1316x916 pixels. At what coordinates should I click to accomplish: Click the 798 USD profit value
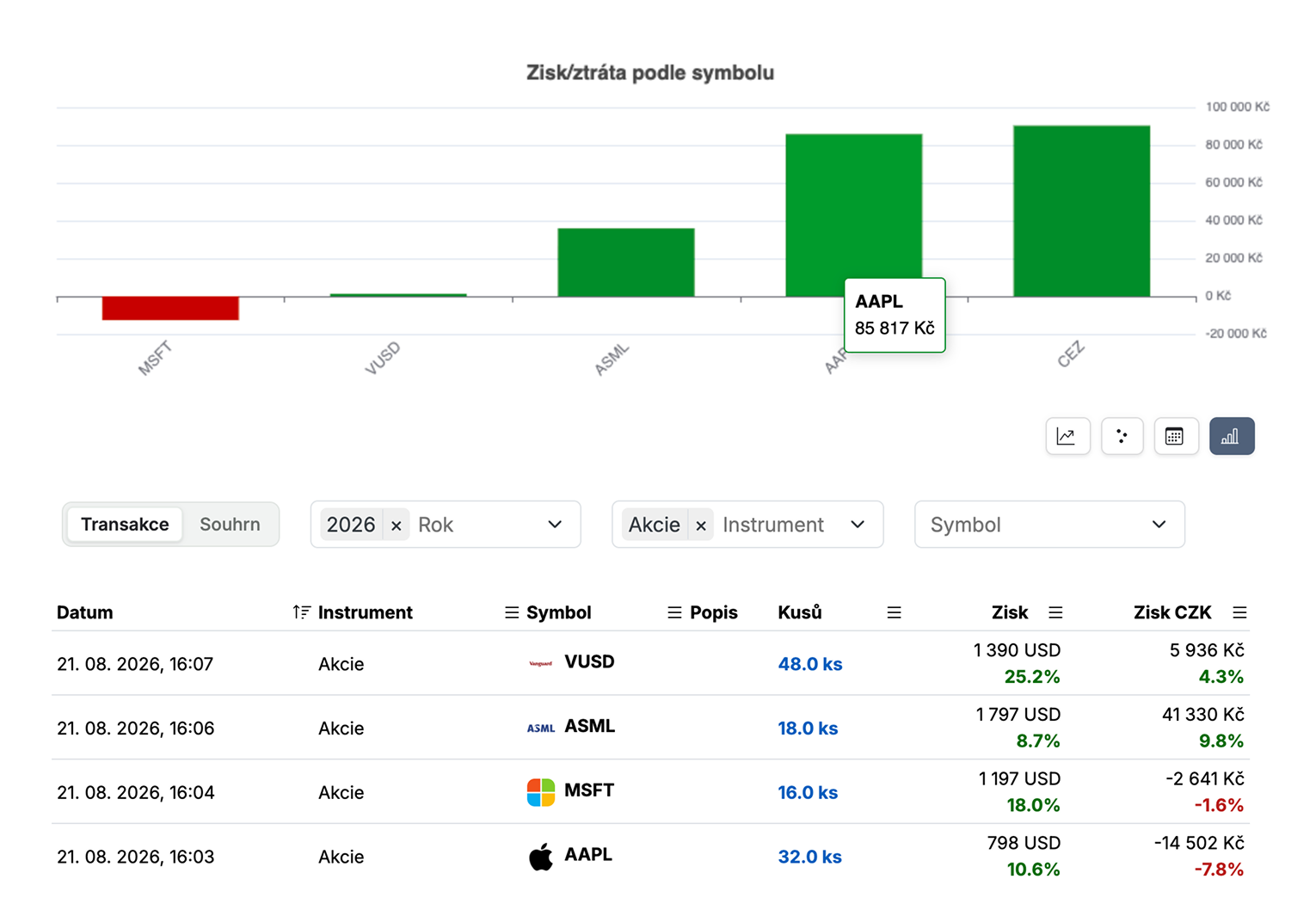1024,844
